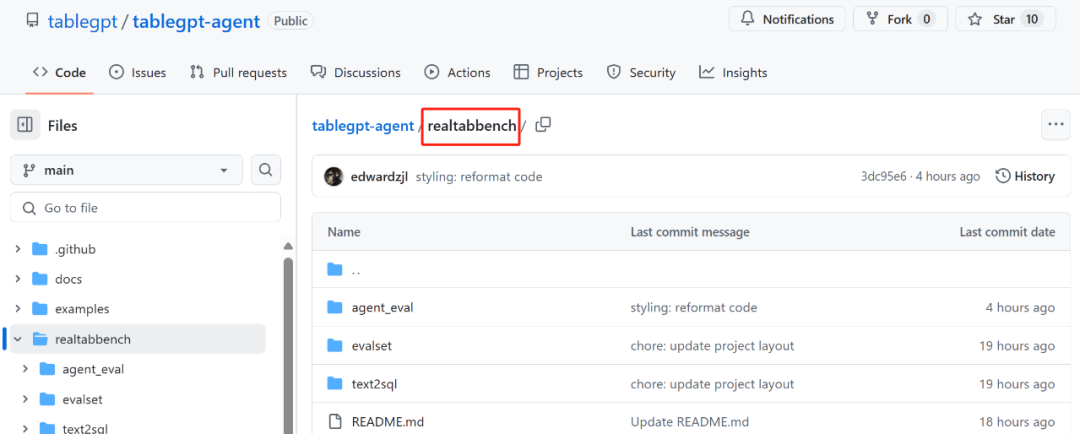
Task: Fork the repository
Action: pos(900,19)
